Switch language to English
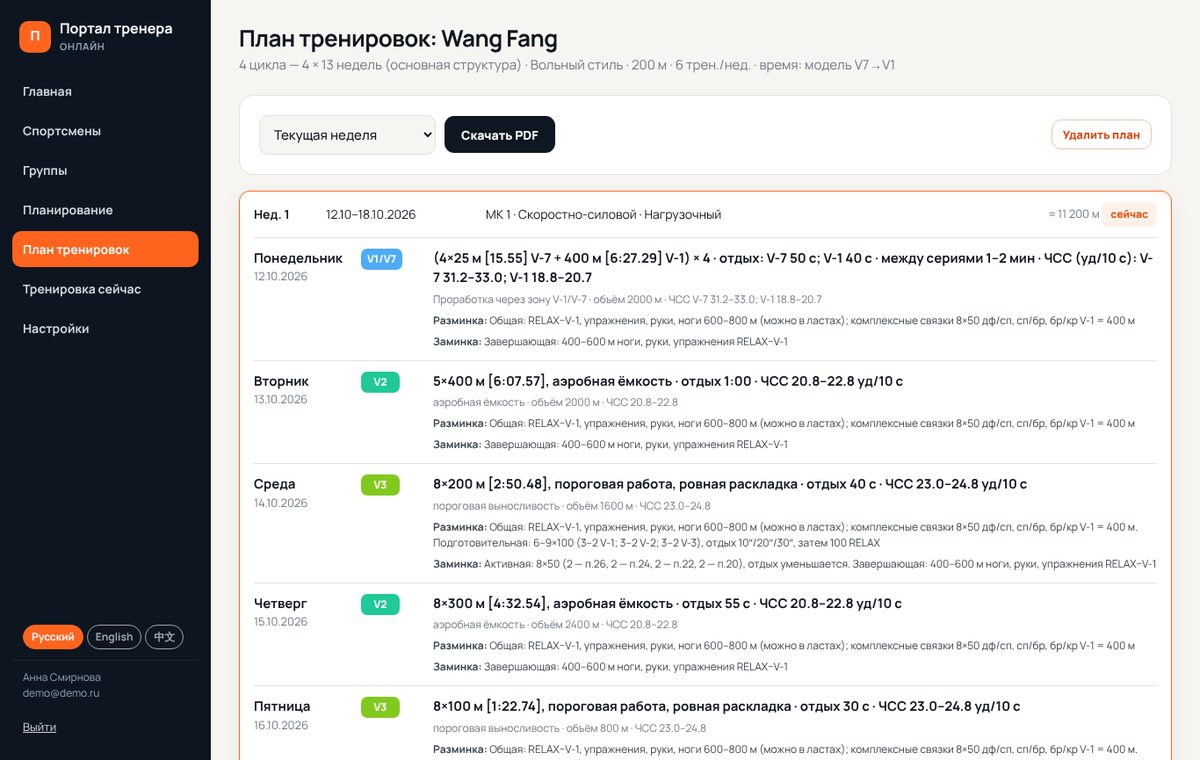The height and width of the screenshot is (760, 1200). pyautogui.click(x=114, y=637)
